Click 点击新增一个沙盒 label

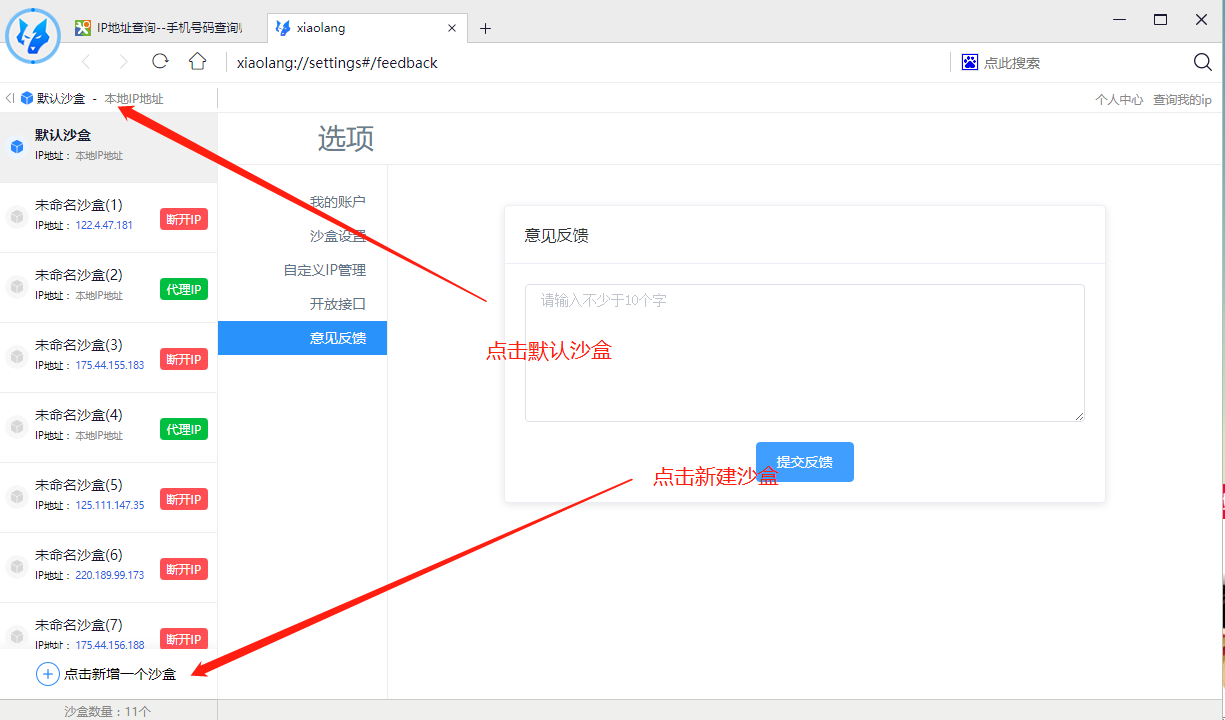121,674
